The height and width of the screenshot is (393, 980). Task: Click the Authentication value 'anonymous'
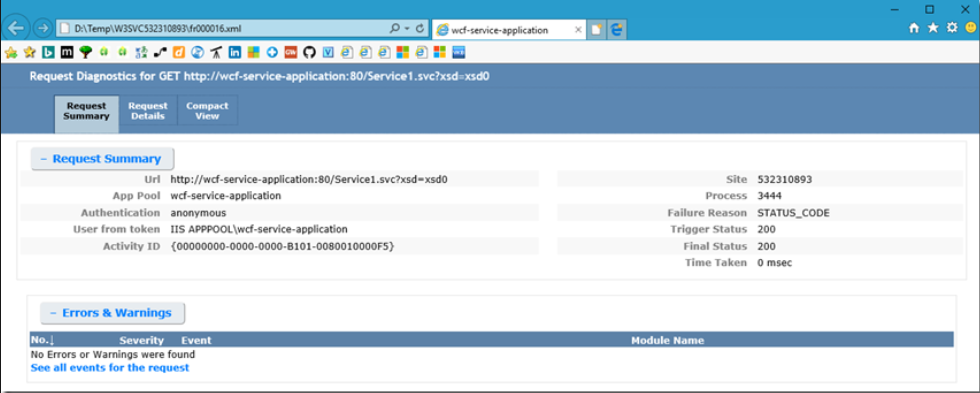[x=198, y=213]
